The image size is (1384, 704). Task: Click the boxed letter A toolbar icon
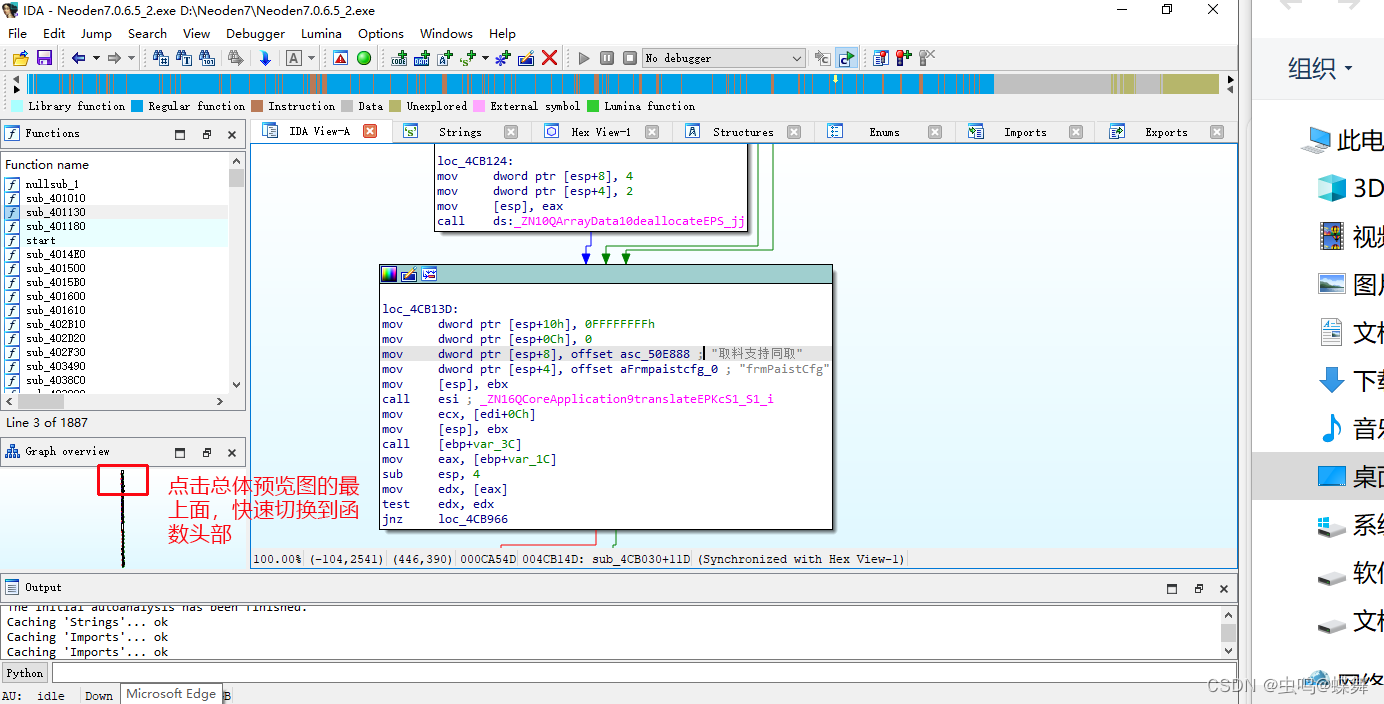point(294,58)
